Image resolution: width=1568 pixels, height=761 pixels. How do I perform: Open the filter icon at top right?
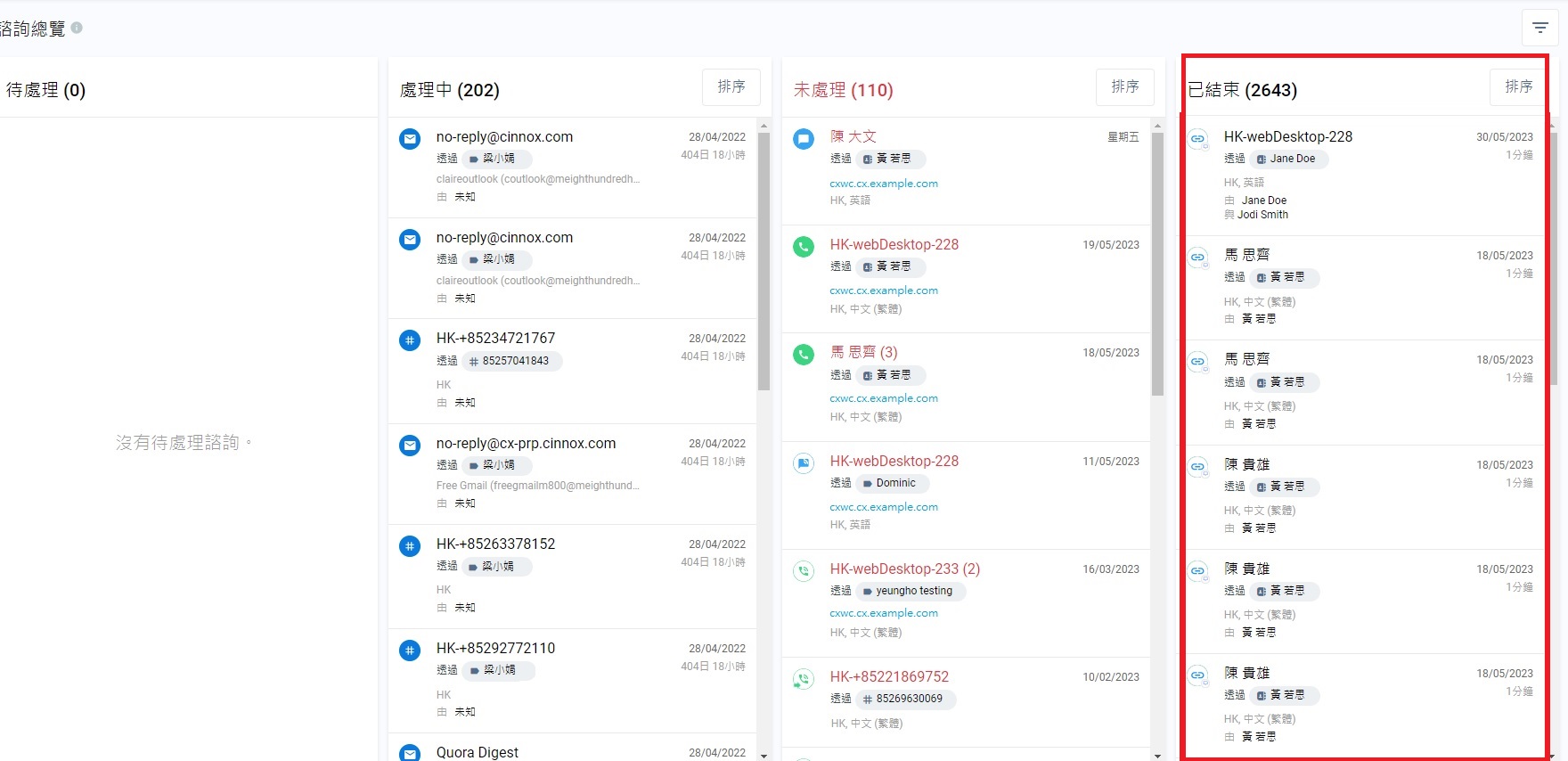(x=1539, y=28)
